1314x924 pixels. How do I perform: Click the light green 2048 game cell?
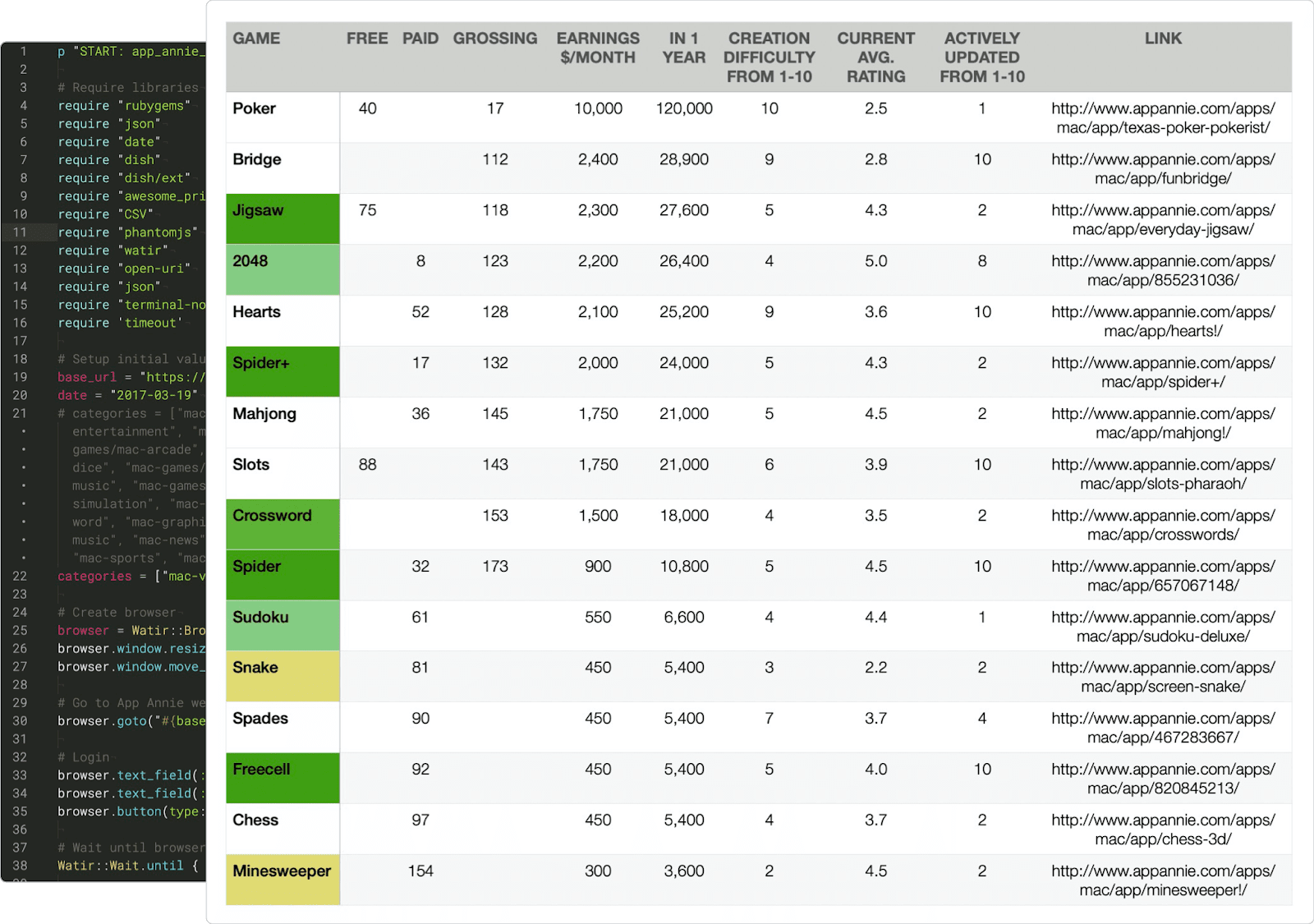pos(283,270)
